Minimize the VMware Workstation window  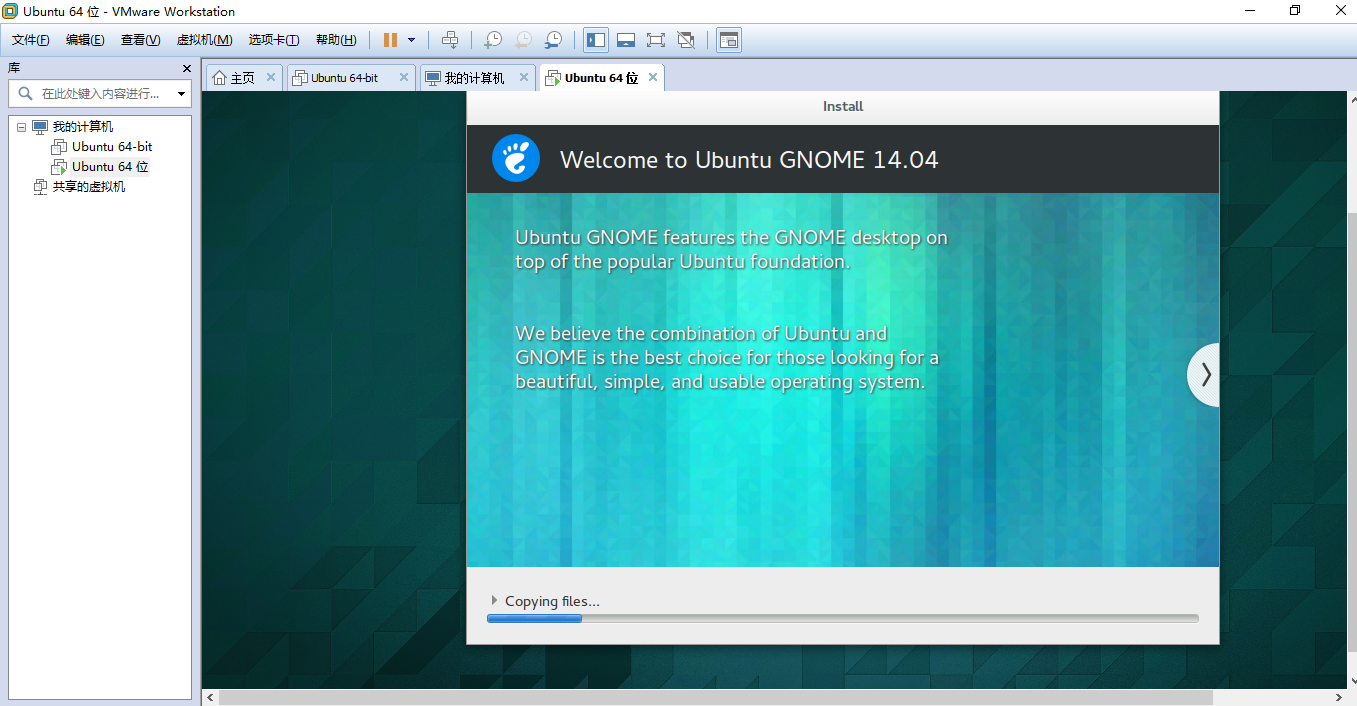click(x=1250, y=11)
